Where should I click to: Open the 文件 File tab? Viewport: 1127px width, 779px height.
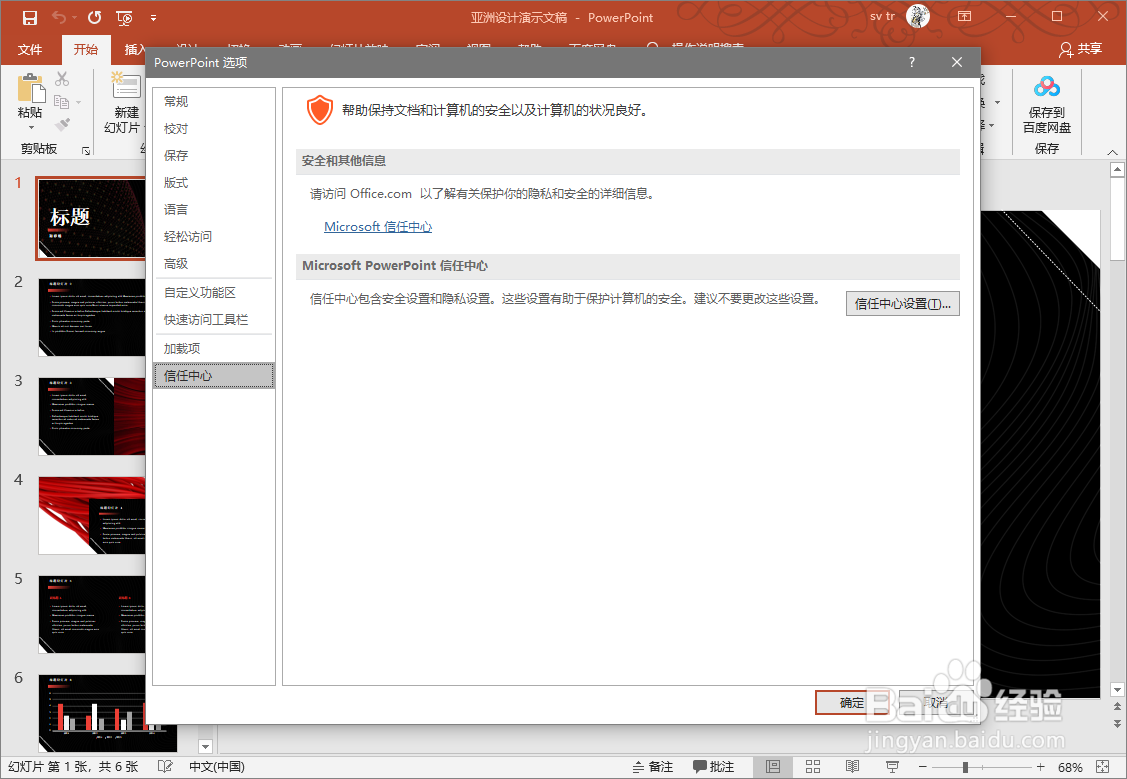coord(29,50)
